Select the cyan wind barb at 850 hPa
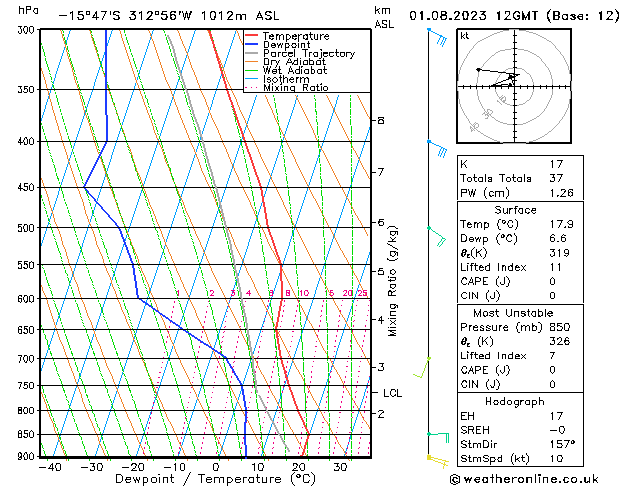This screenshot has height=486, width=629. coord(438,436)
